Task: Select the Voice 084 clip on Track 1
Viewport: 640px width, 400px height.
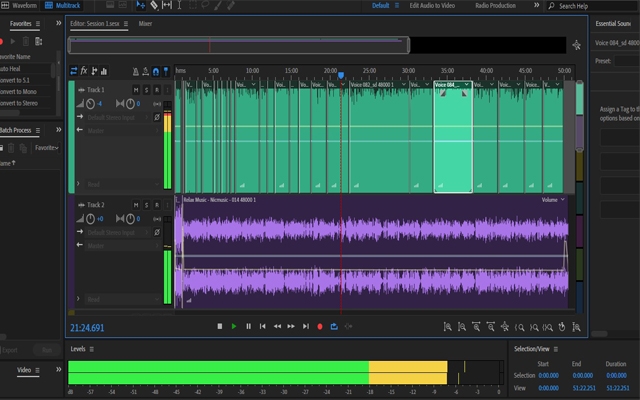Action: (453, 137)
